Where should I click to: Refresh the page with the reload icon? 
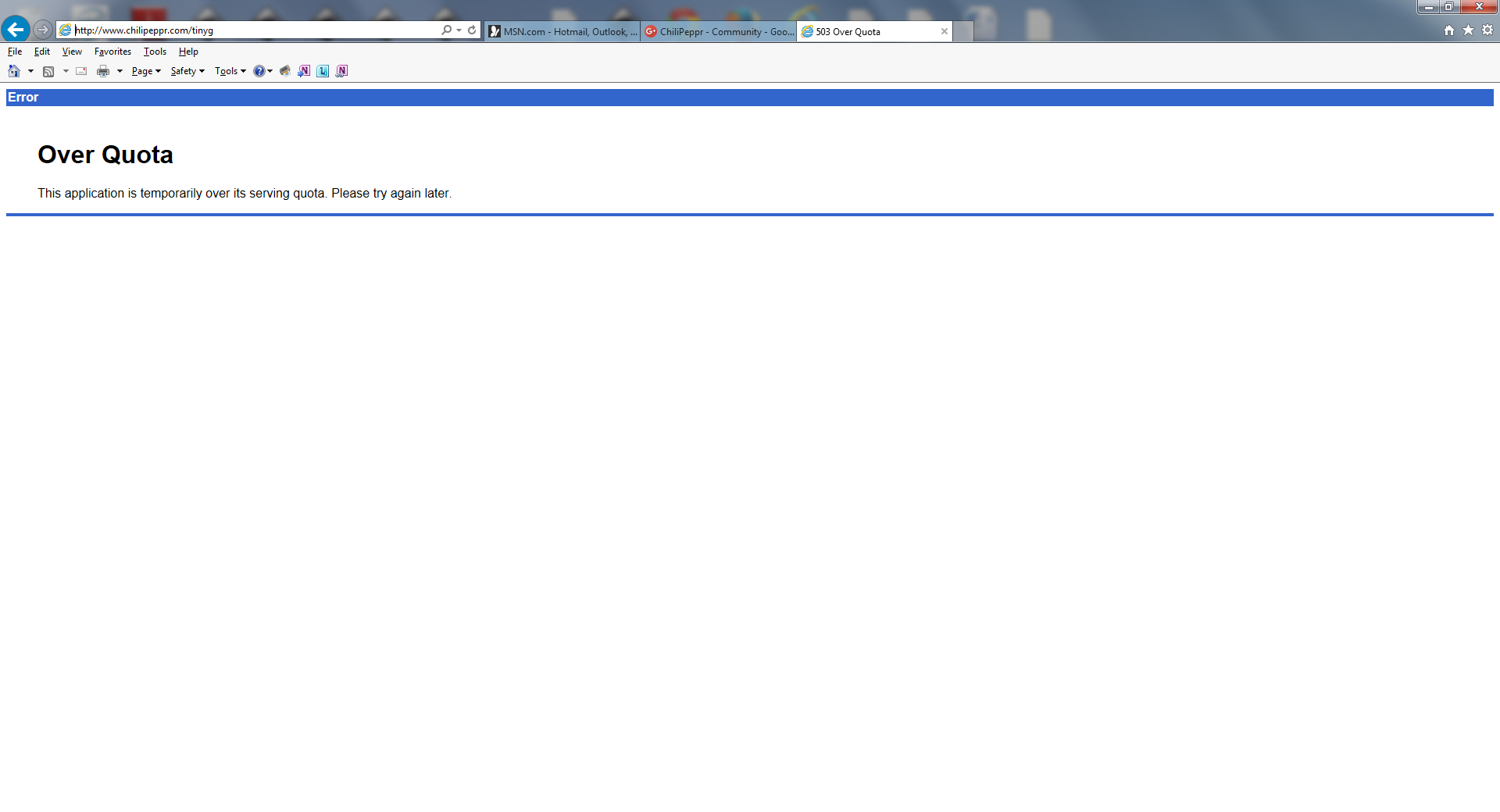tap(472, 30)
